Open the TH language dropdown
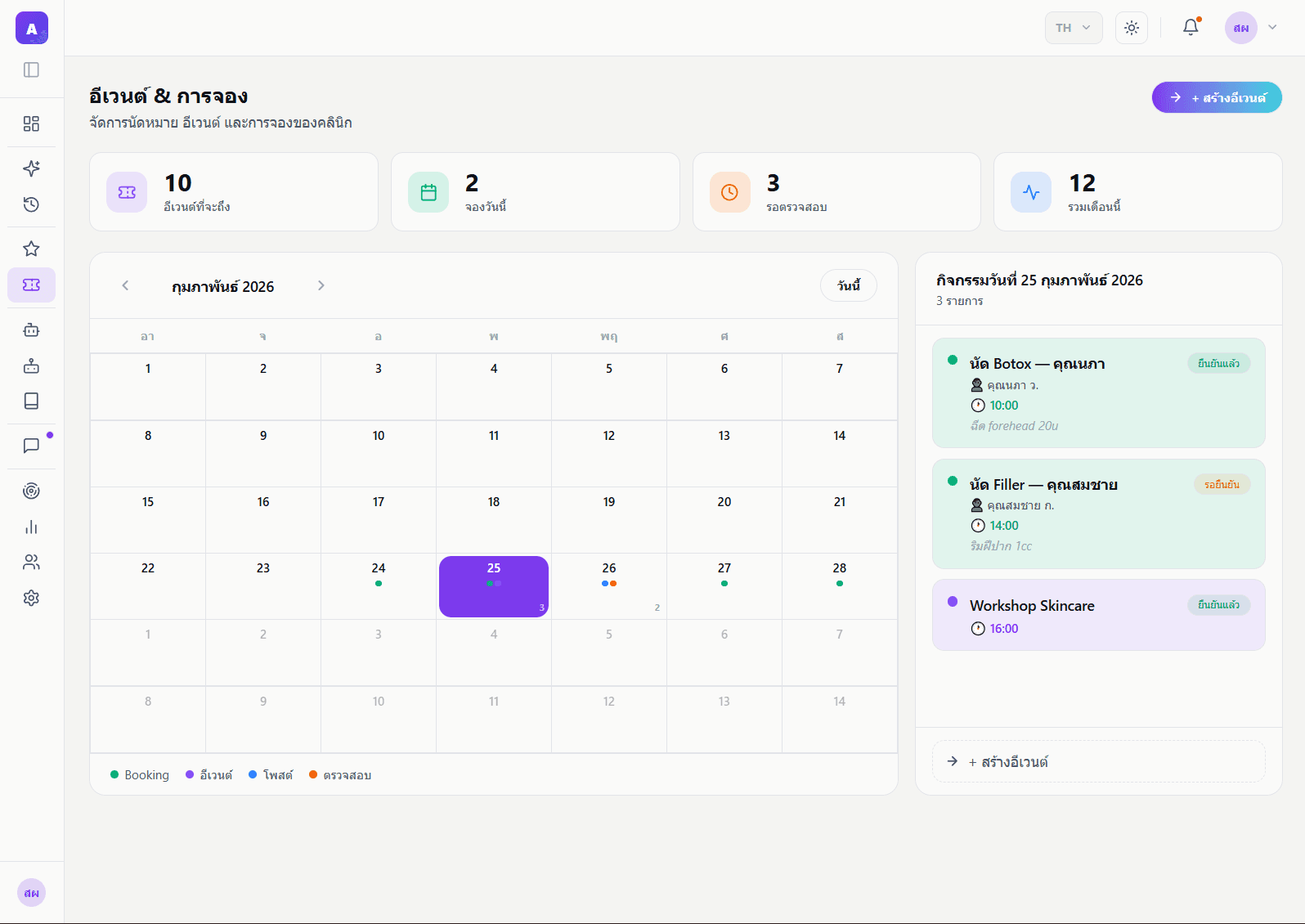The image size is (1305, 924). pos(1073,28)
